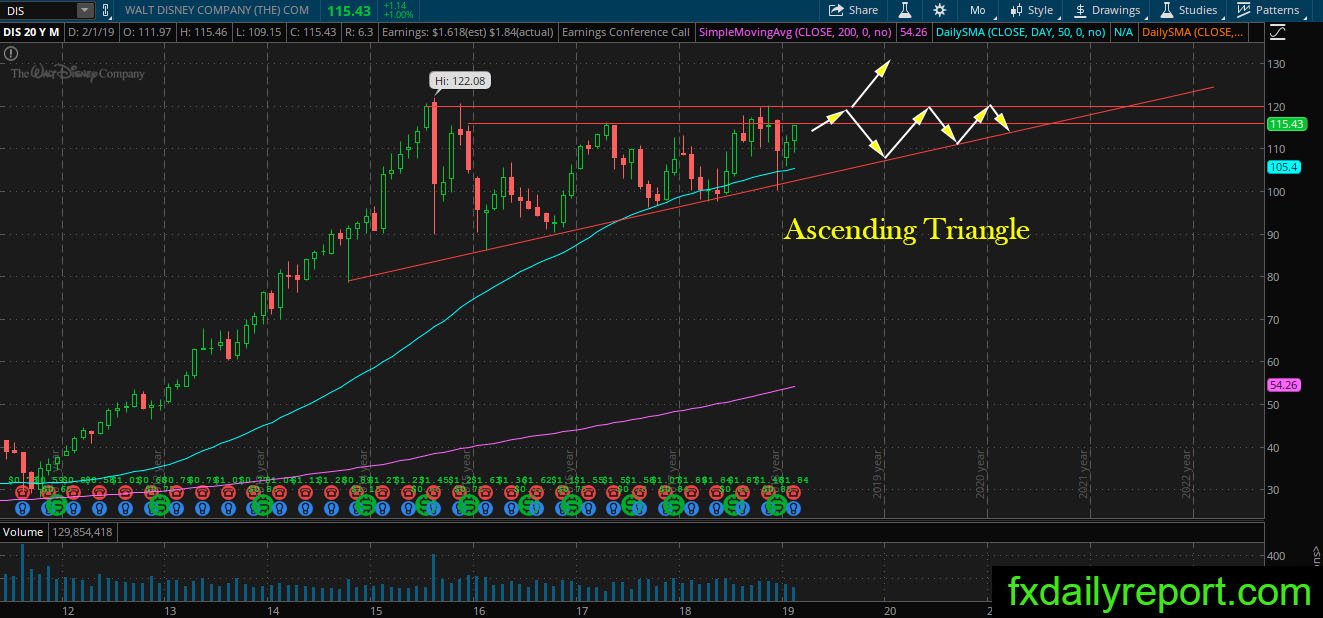
Task: Click the 130 price axis label
Action: [x=1276, y=64]
